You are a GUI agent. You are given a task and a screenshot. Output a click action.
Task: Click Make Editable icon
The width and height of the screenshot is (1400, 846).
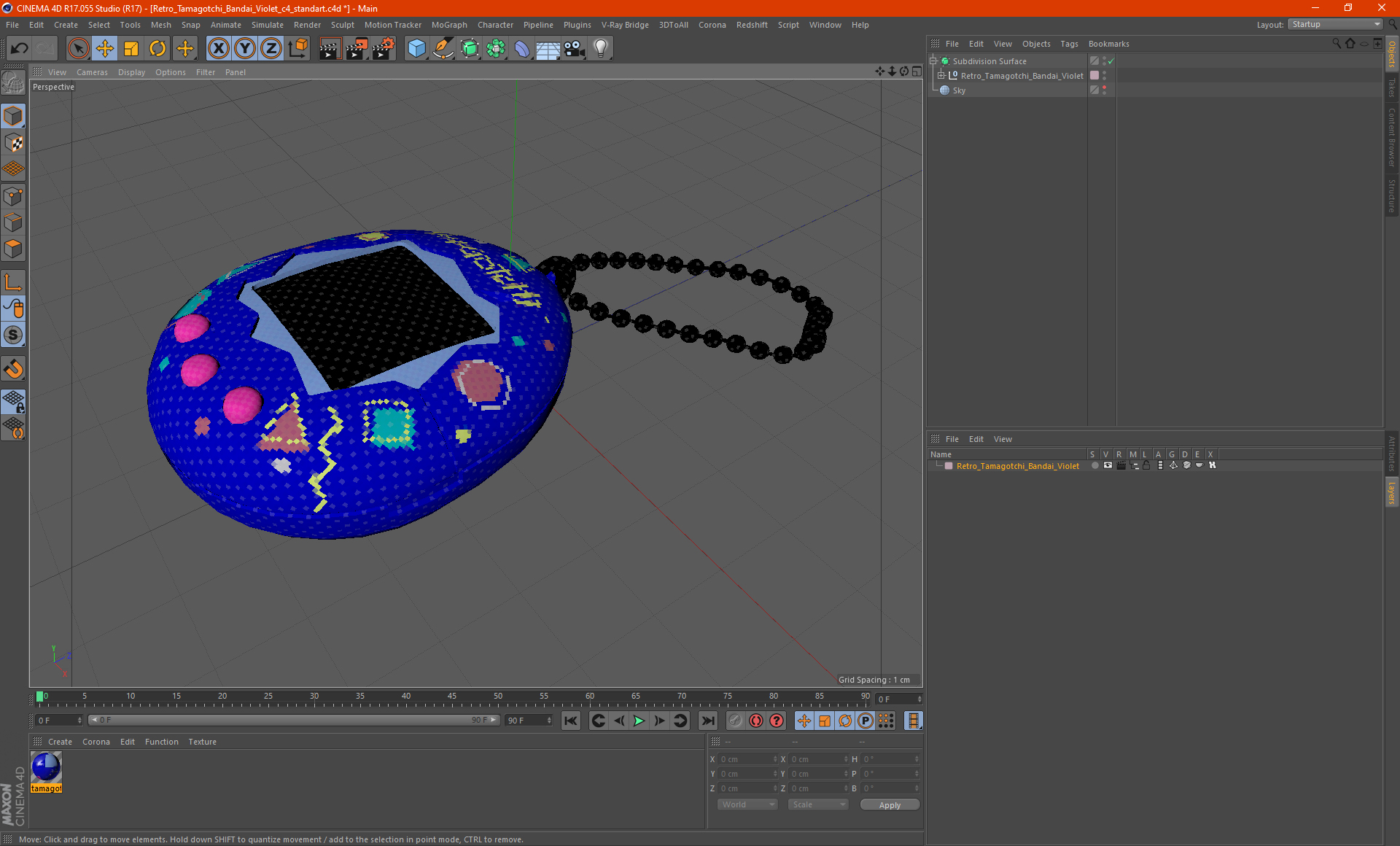[x=13, y=83]
